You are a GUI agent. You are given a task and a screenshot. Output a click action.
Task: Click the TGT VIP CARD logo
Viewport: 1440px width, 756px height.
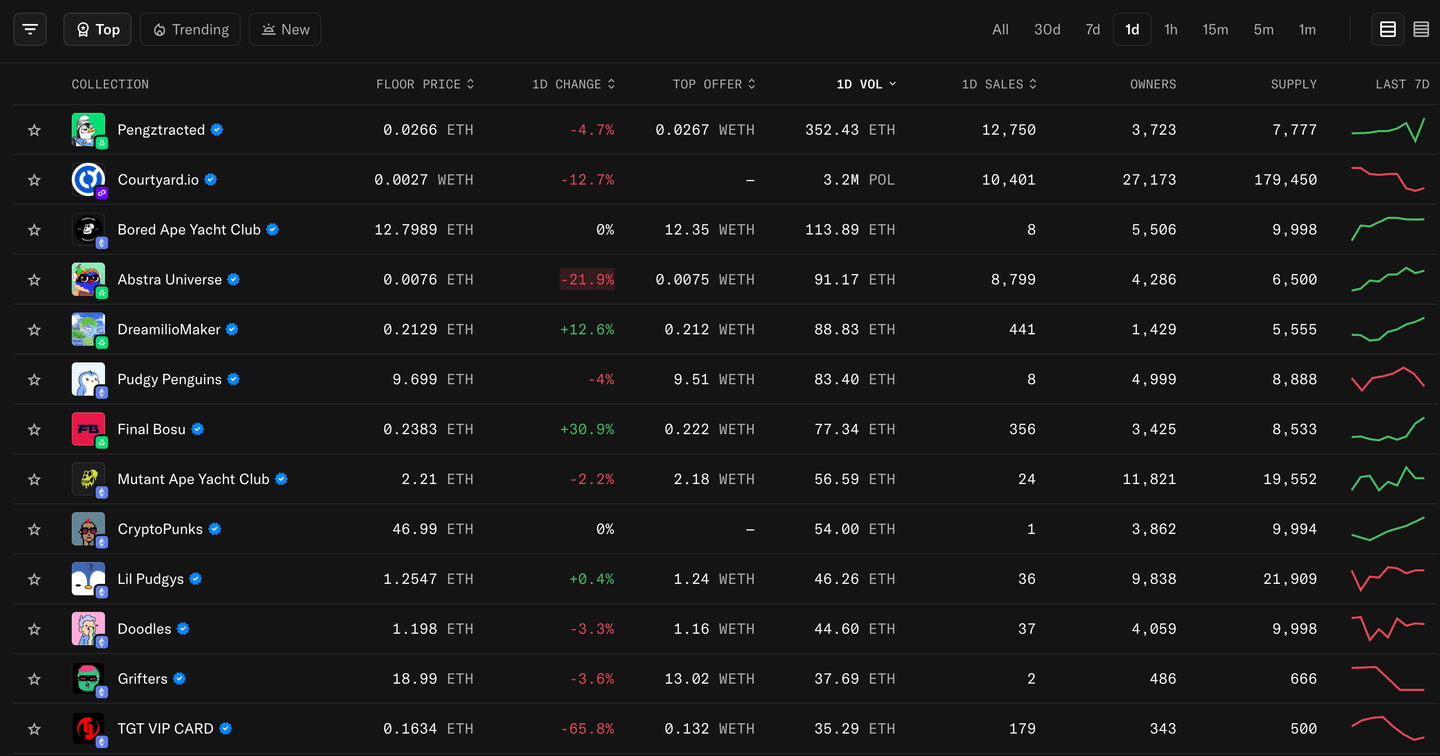click(88, 728)
